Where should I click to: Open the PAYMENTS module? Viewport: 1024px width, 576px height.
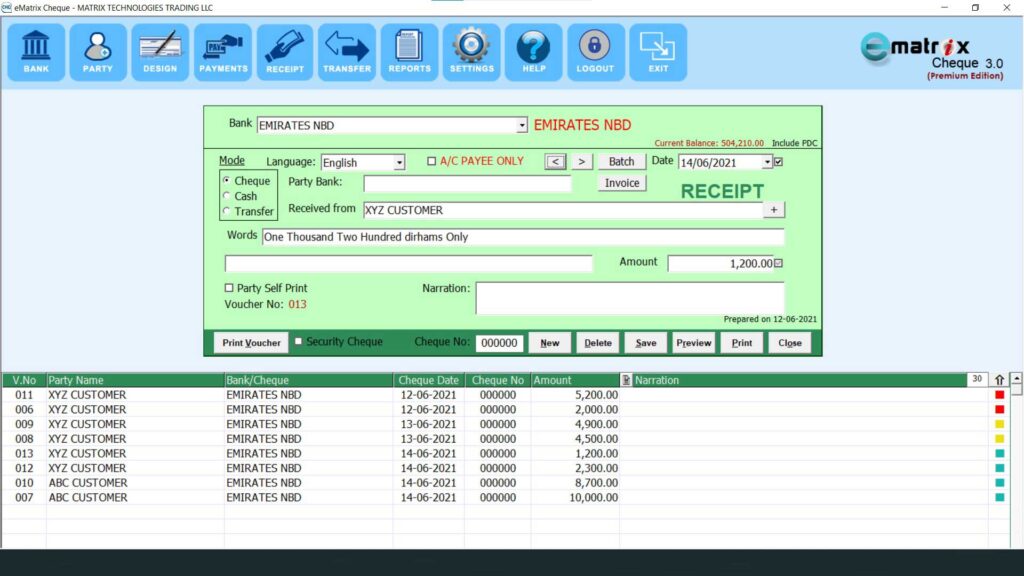click(222, 51)
